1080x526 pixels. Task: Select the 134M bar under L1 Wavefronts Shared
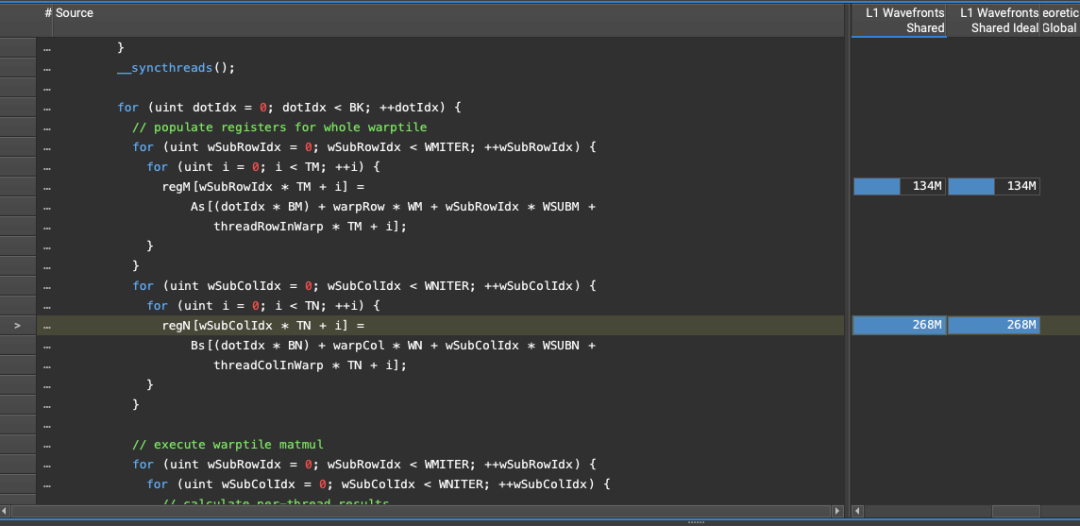pyautogui.click(x=899, y=187)
